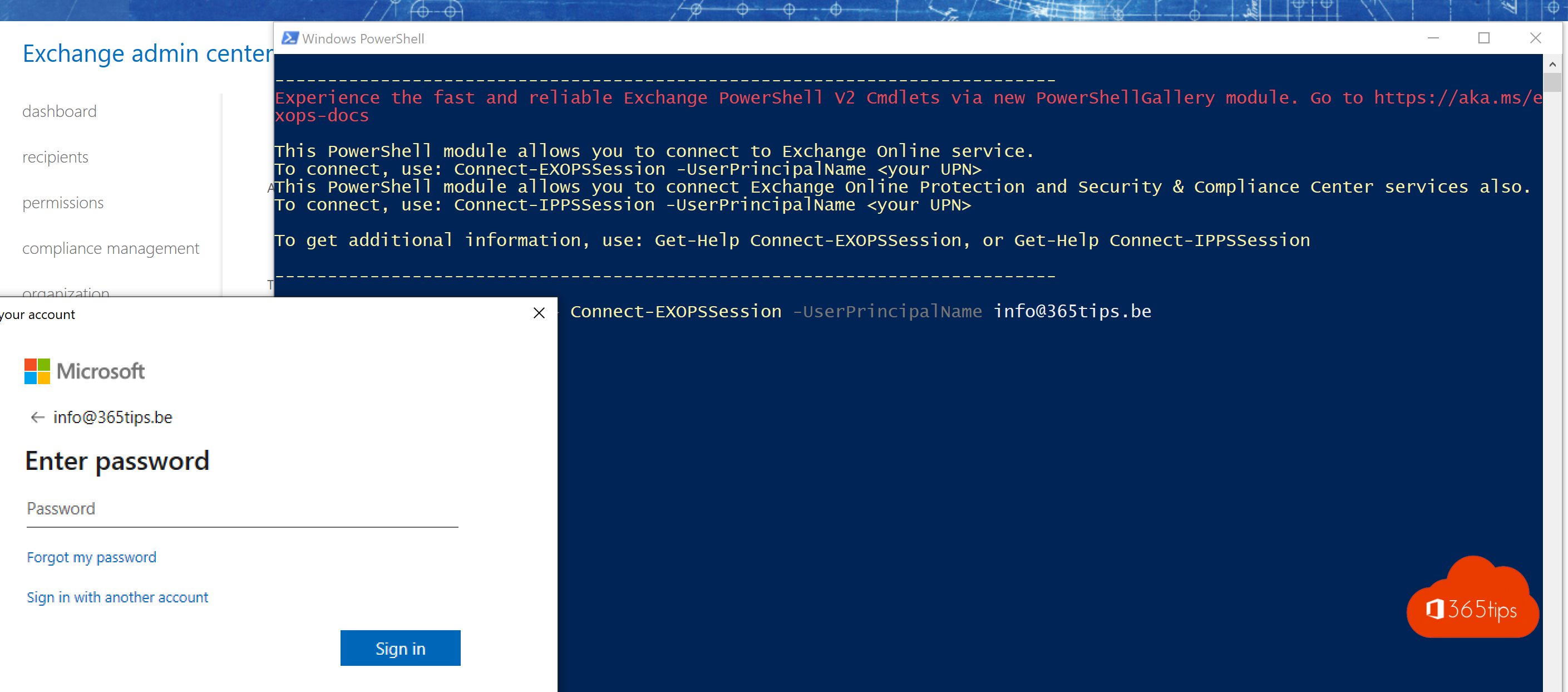This screenshot has height=692, width=1568.
Task: Click the Sign in with another account link
Action: (x=117, y=597)
